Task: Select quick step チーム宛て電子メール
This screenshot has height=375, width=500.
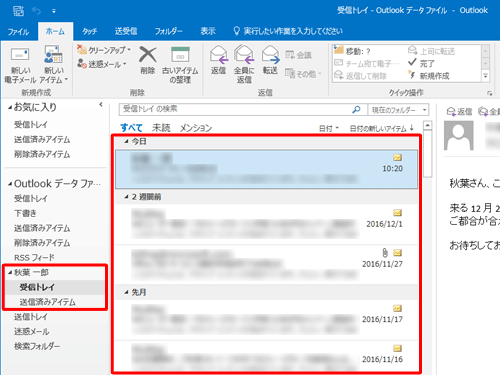Action: pos(367,63)
